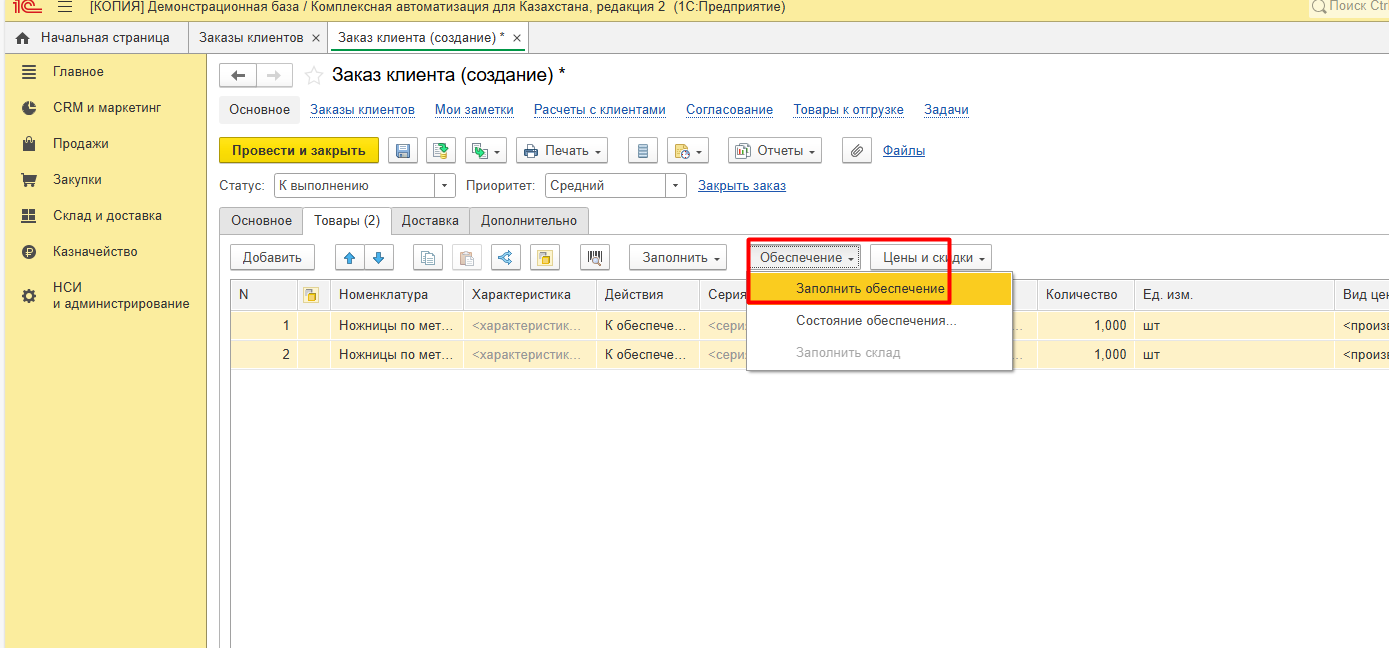Viewport: 1389px width, 648px height.
Task: Expand the Печать dropdown button
Action: [561, 151]
